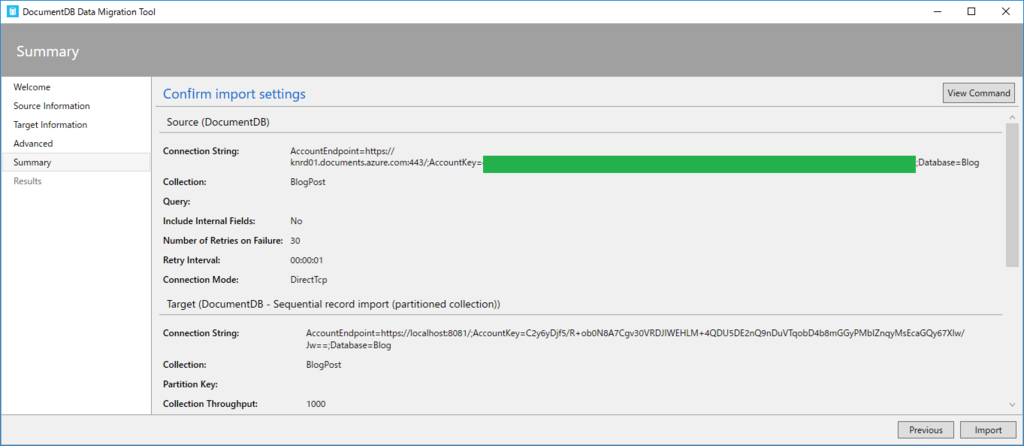Click the View Command button

pyautogui.click(x=979, y=93)
